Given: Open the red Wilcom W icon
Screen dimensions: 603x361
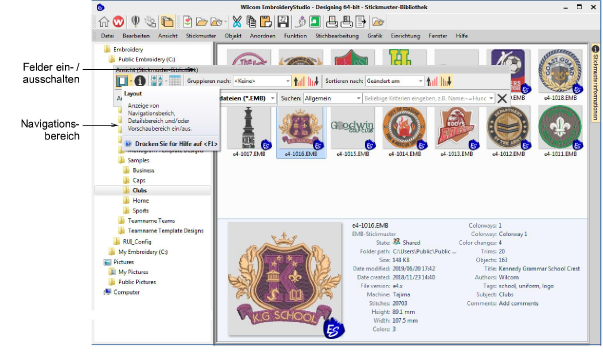Looking at the screenshot, I should click(x=118, y=22).
